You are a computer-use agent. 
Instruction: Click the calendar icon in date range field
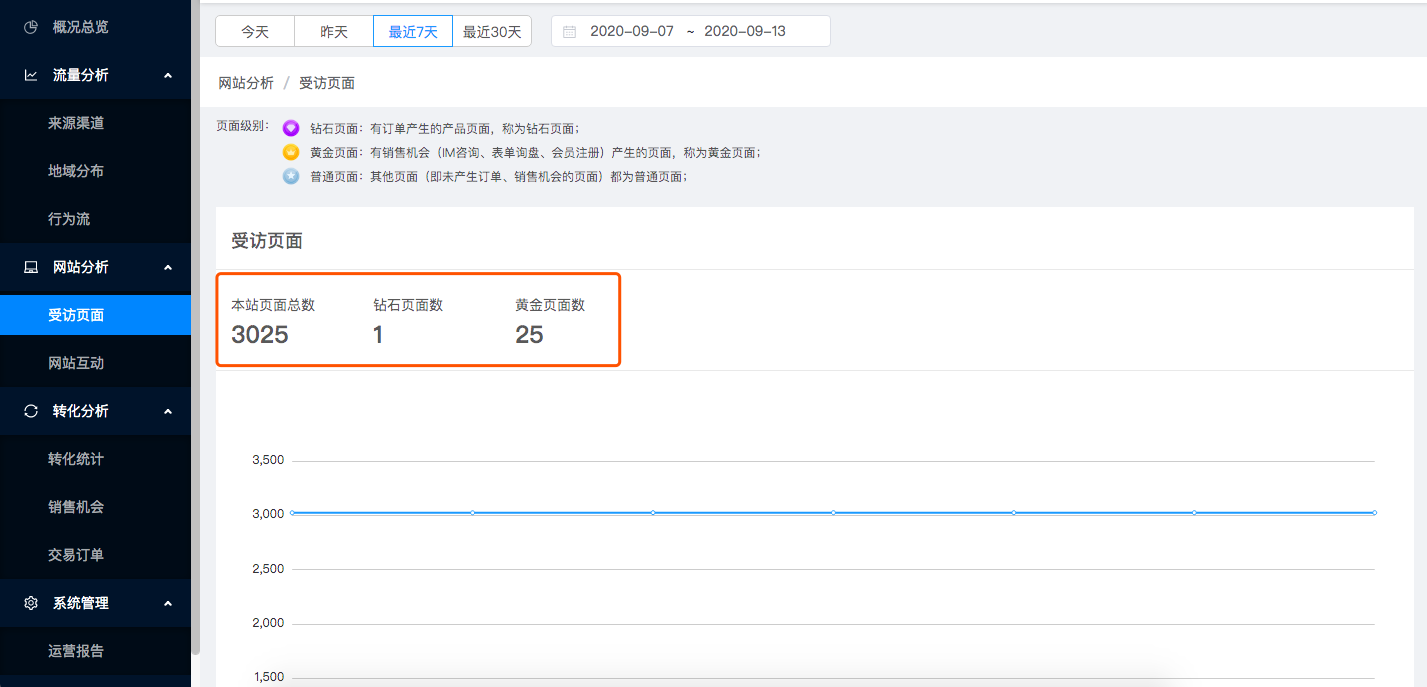tap(570, 31)
